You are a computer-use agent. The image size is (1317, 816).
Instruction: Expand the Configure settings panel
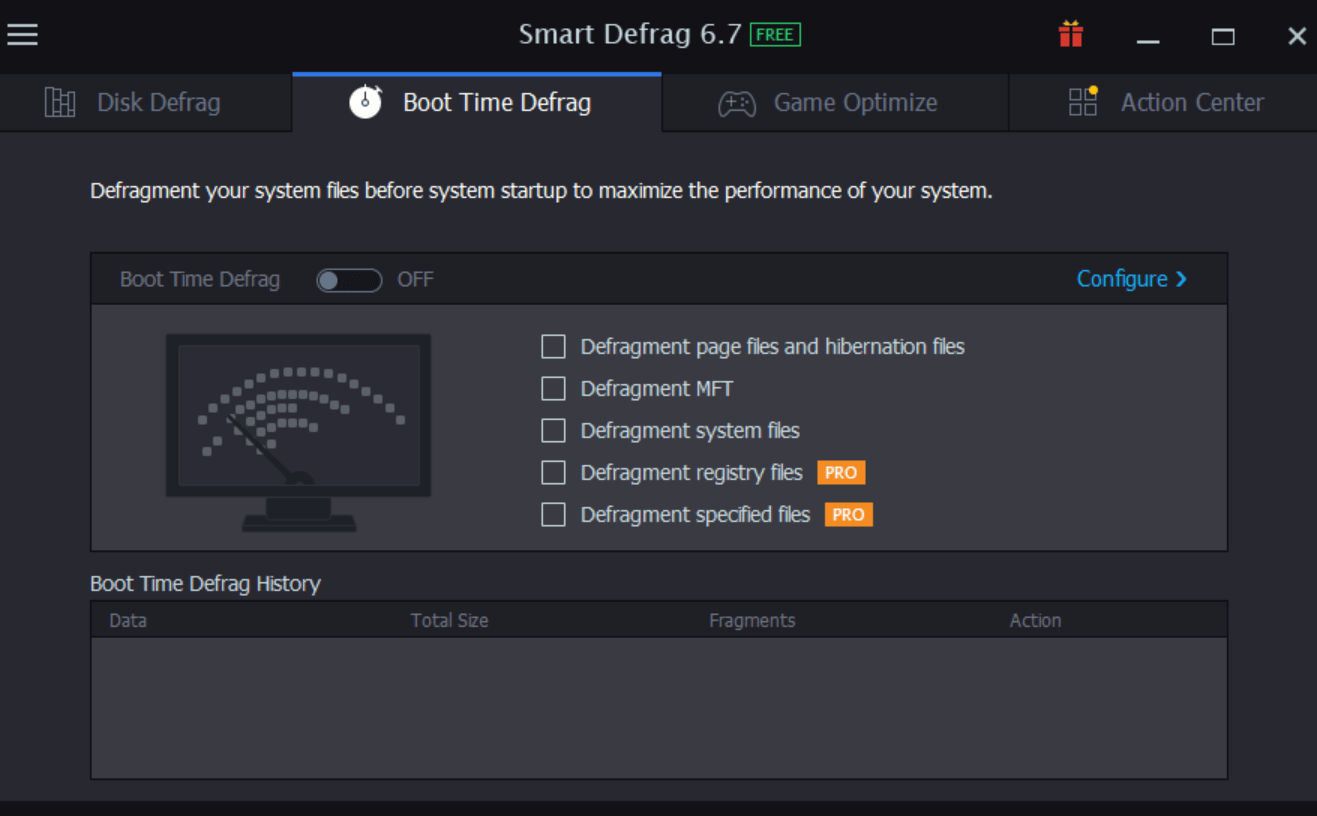(1130, 279)
